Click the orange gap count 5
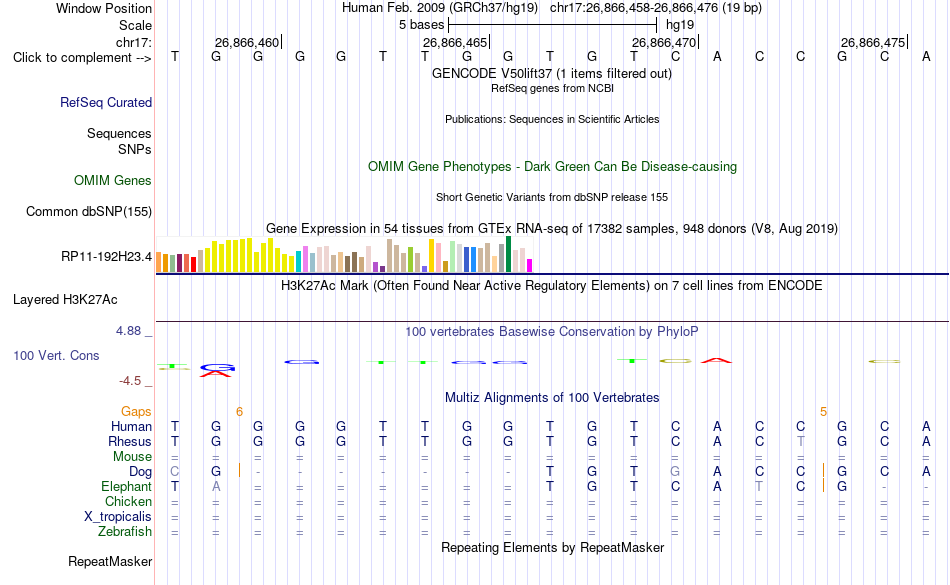This screenshot has height=585, width=950. coord(823,412)
